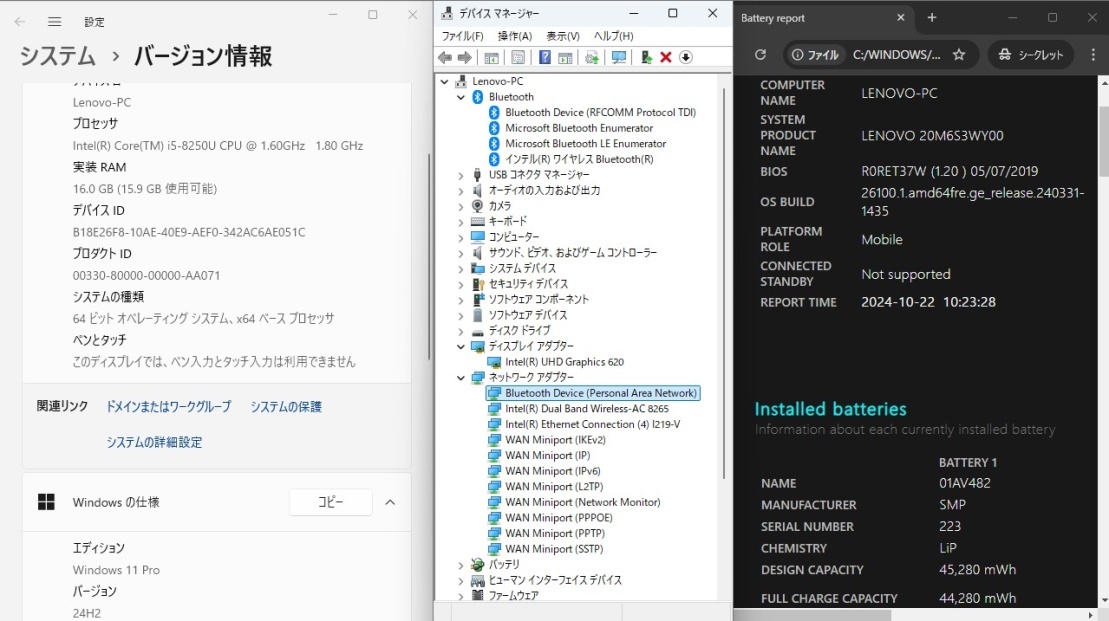The image size is (1109, 621).
Task: Open the 表示(V) menu
Action: pyautogui.click(x=563, y=36)
